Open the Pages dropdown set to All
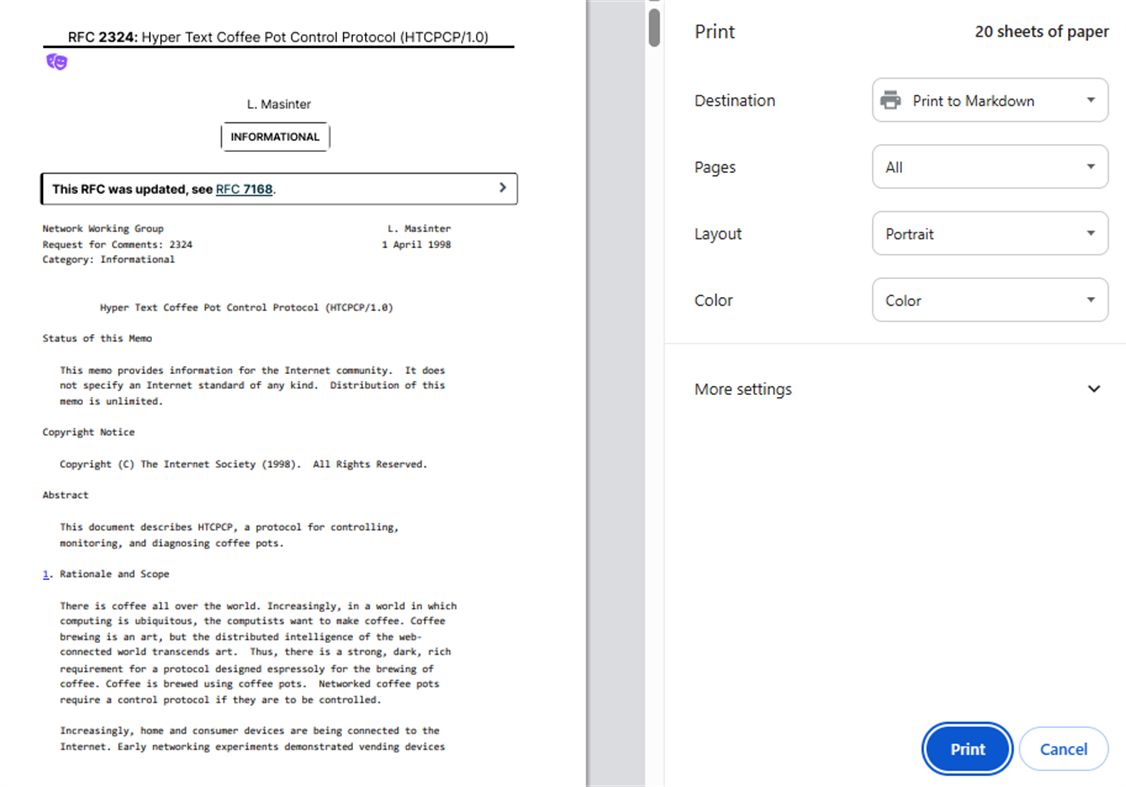1126x787 pixels. (x=990, y=167)
